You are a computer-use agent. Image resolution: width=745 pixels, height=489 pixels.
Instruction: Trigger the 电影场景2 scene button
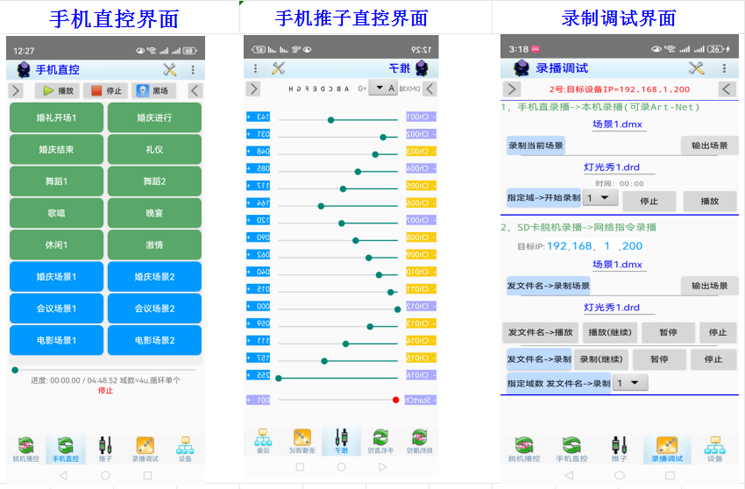point(154,341)
